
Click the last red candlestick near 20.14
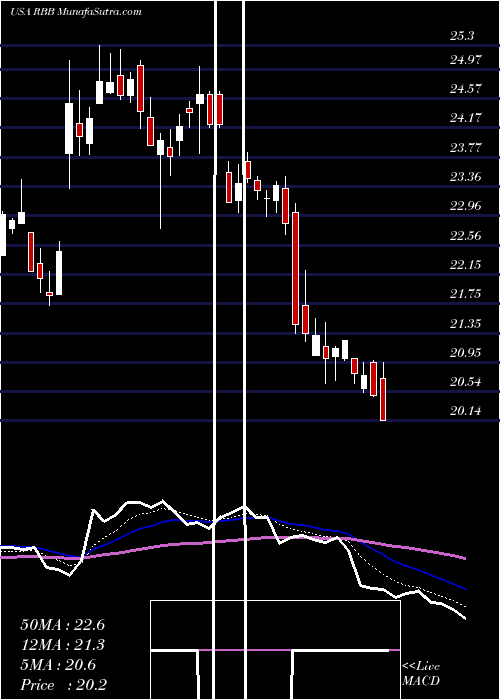coord(383,399)
